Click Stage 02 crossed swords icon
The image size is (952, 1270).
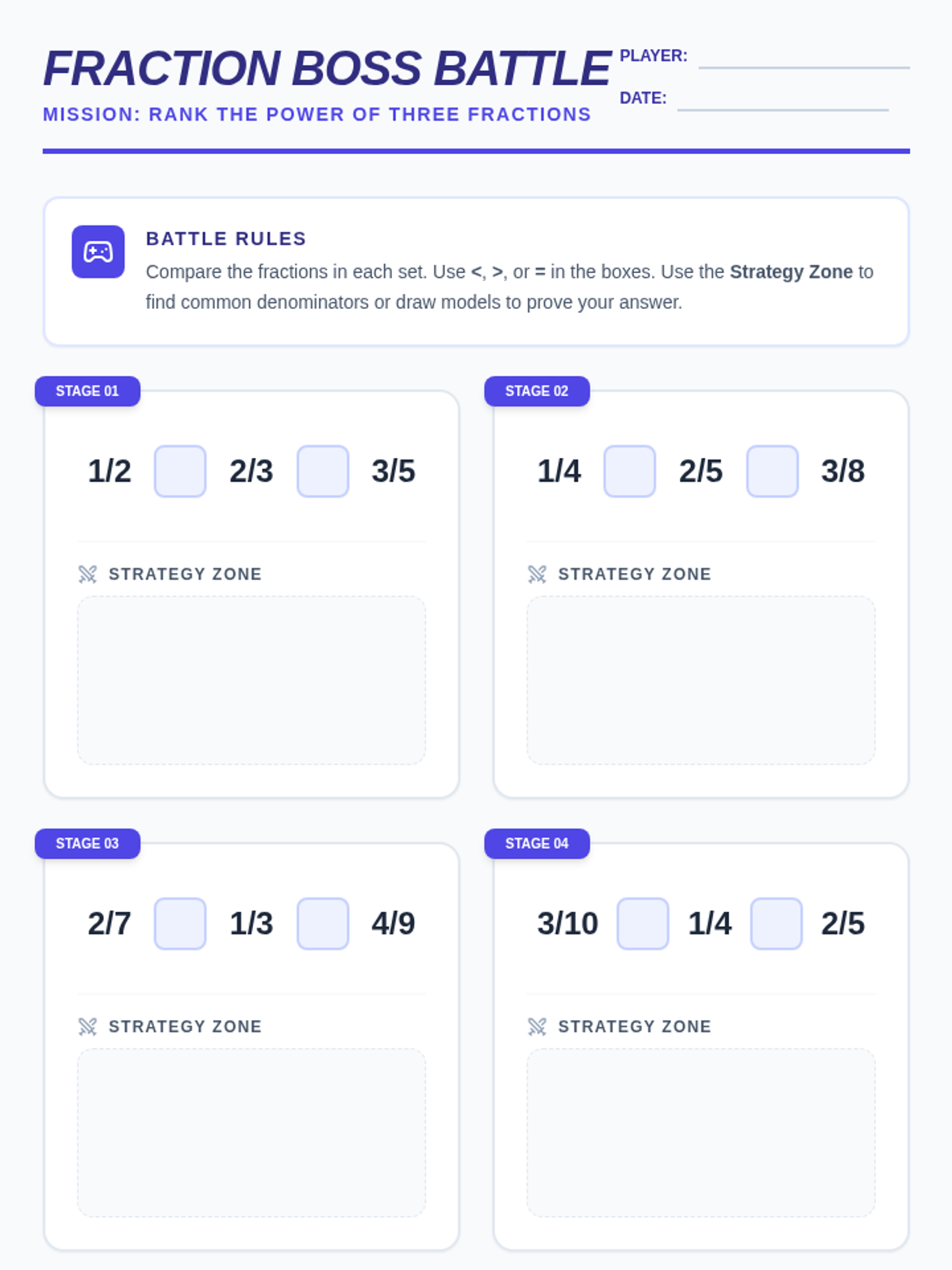[537, 574]
